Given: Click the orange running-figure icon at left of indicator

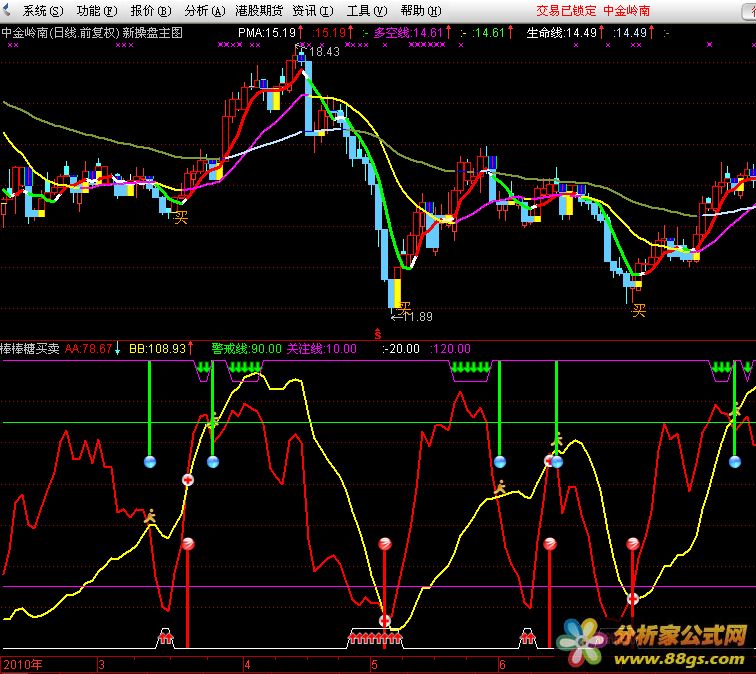Looking at the screenshot, I should [x=151, y=516].
